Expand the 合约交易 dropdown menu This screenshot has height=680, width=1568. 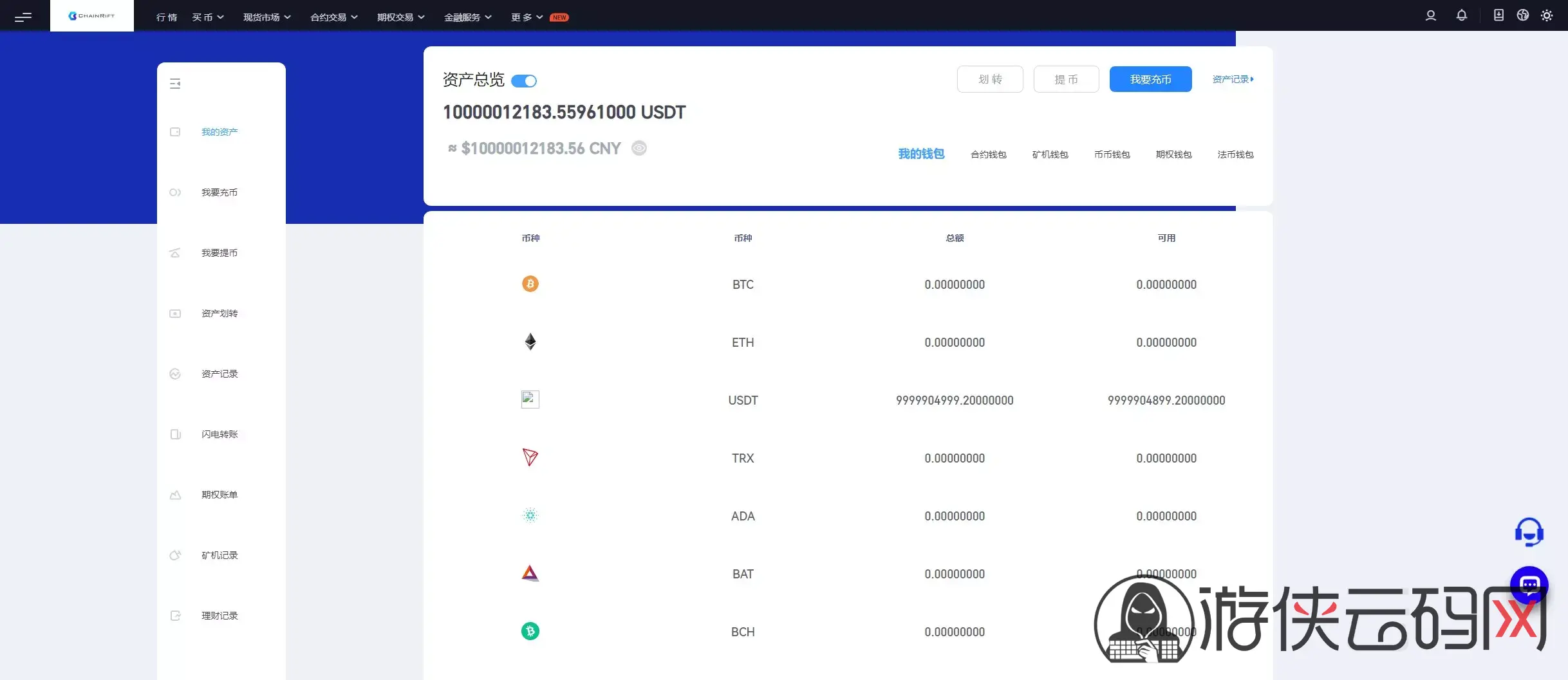(333, 17)
